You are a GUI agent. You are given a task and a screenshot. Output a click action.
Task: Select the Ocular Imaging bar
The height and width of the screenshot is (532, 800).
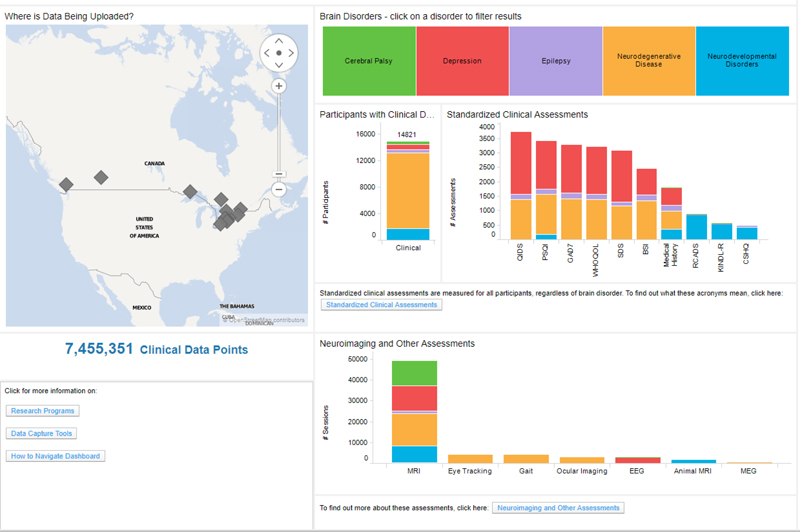click(582, 460)
